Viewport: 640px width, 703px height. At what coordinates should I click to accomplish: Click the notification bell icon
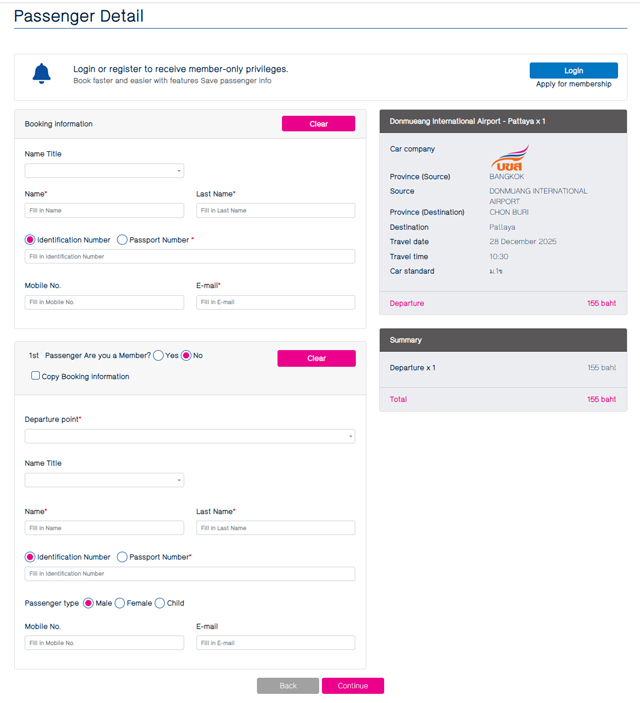click(x=41, y=73)
